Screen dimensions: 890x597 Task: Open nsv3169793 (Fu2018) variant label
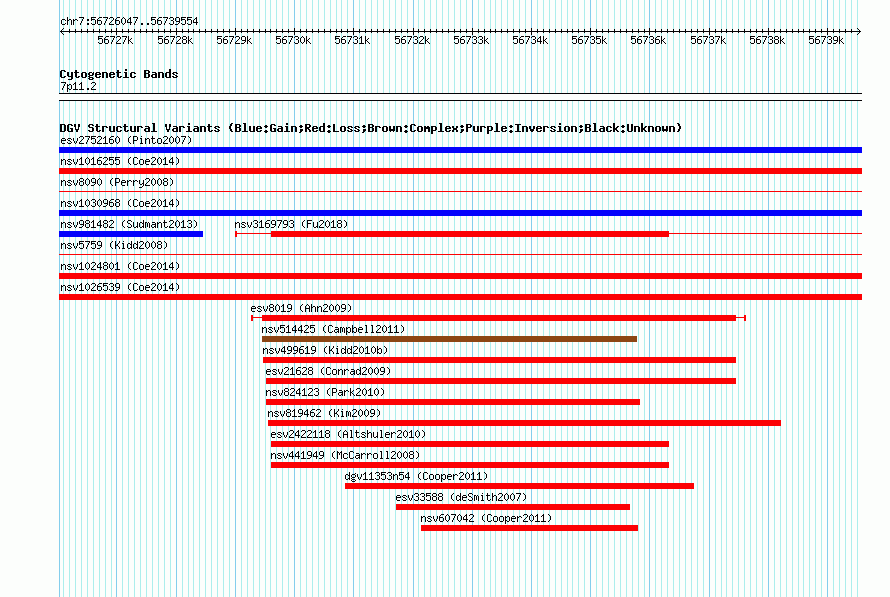[x=291, y=224]
